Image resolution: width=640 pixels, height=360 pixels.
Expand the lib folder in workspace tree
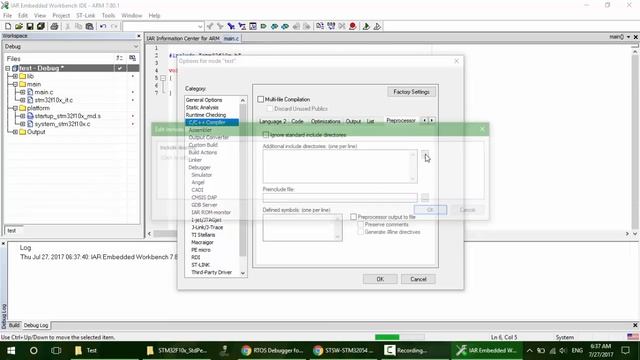coord(15,76)
